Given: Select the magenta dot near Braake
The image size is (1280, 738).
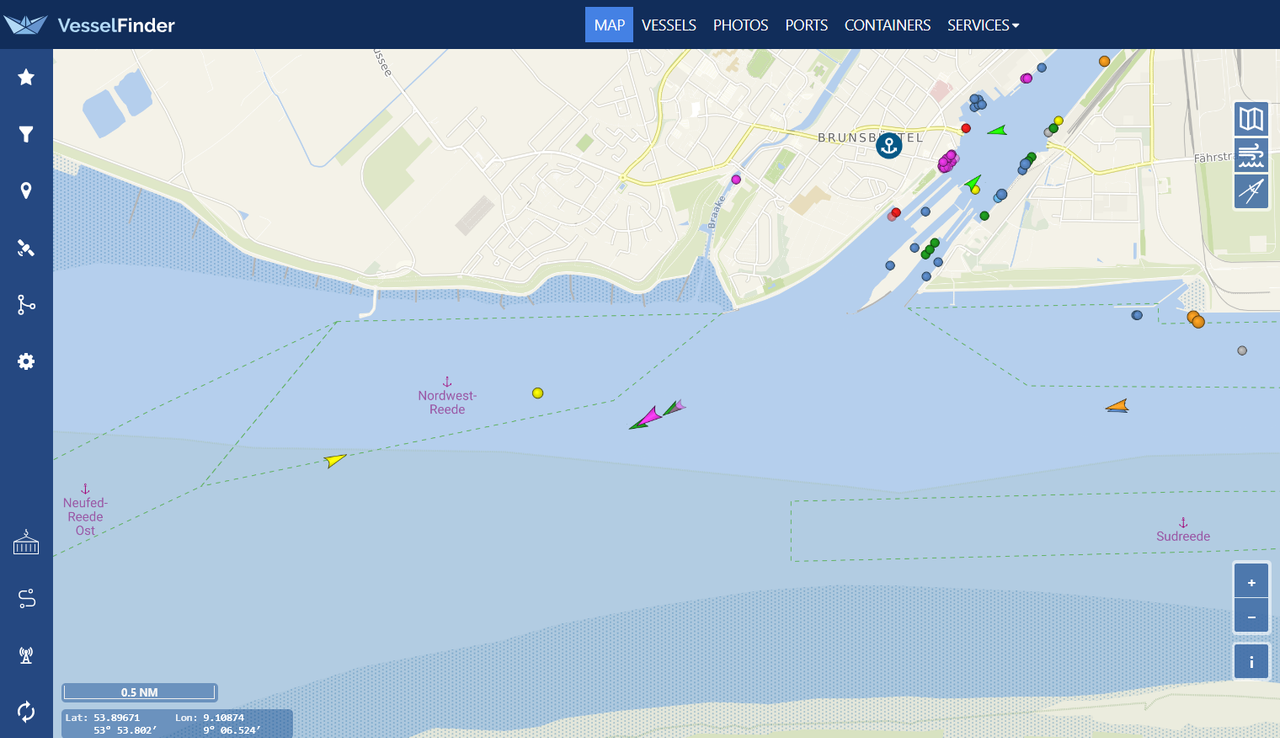Looking at the screenshot, I should click(x=736, y=180).
